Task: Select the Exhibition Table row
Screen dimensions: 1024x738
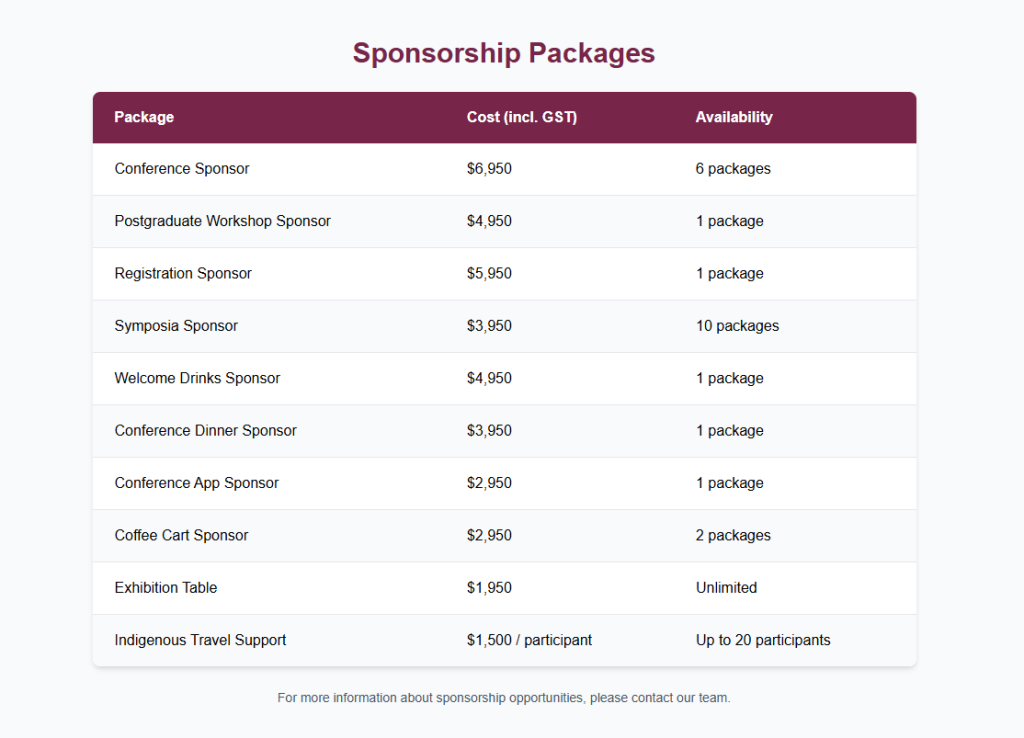Action: point(504,588)
